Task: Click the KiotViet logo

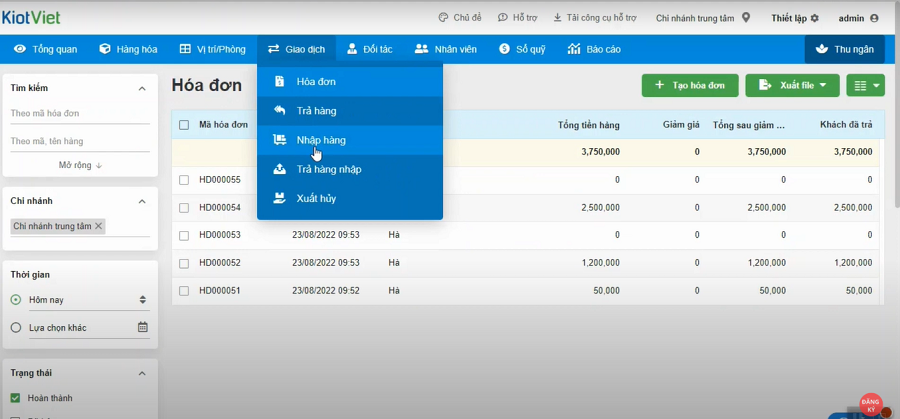Action: (31, 18)
